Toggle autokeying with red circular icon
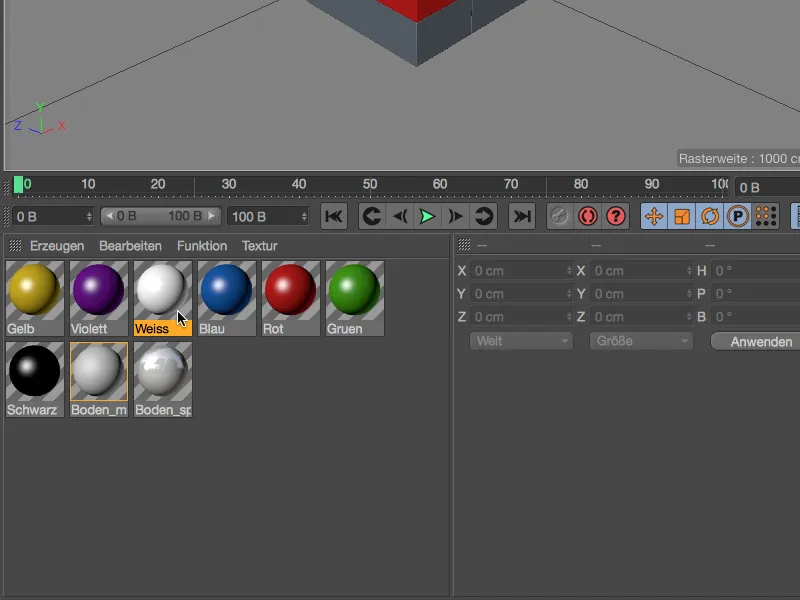Screen dimensions: 800x600 pos(588,216)
